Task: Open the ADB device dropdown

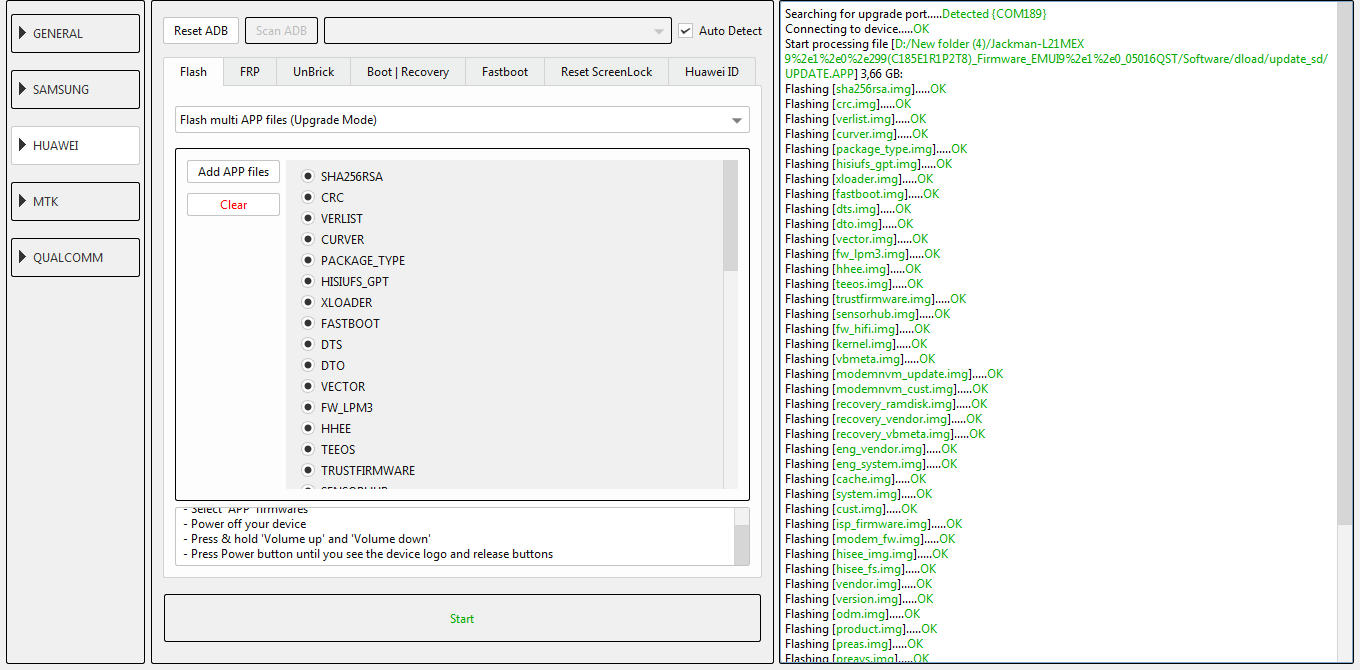Action: pyautogui.click(x=498, y=31)
